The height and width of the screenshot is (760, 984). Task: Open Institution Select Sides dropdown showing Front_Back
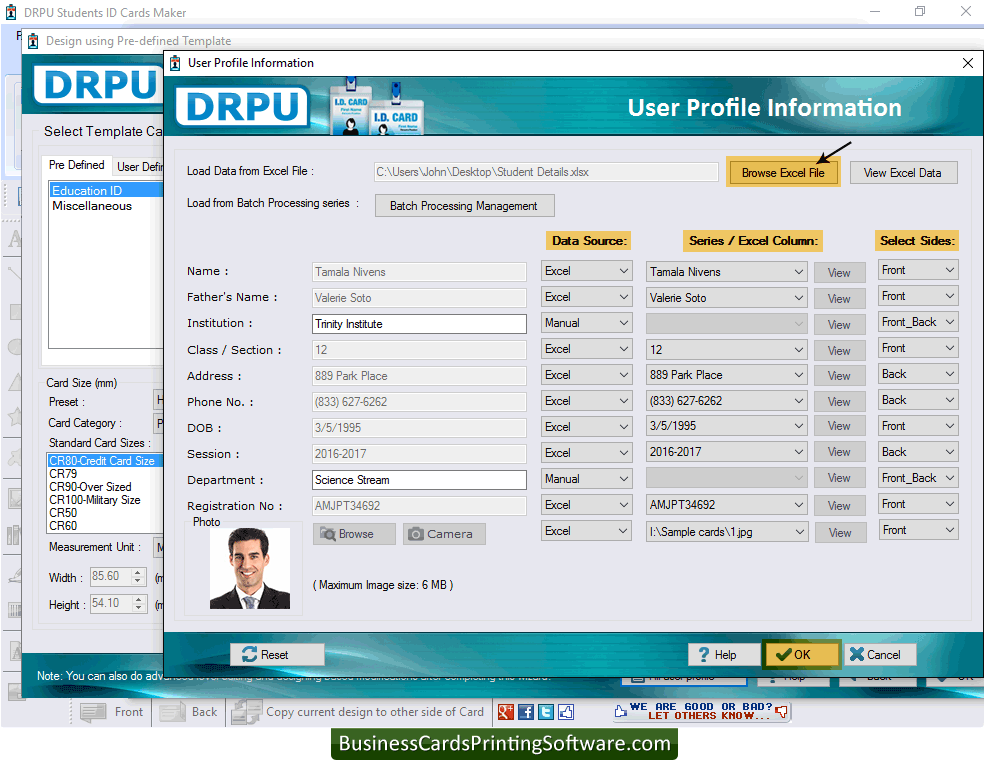coord(918,322)
